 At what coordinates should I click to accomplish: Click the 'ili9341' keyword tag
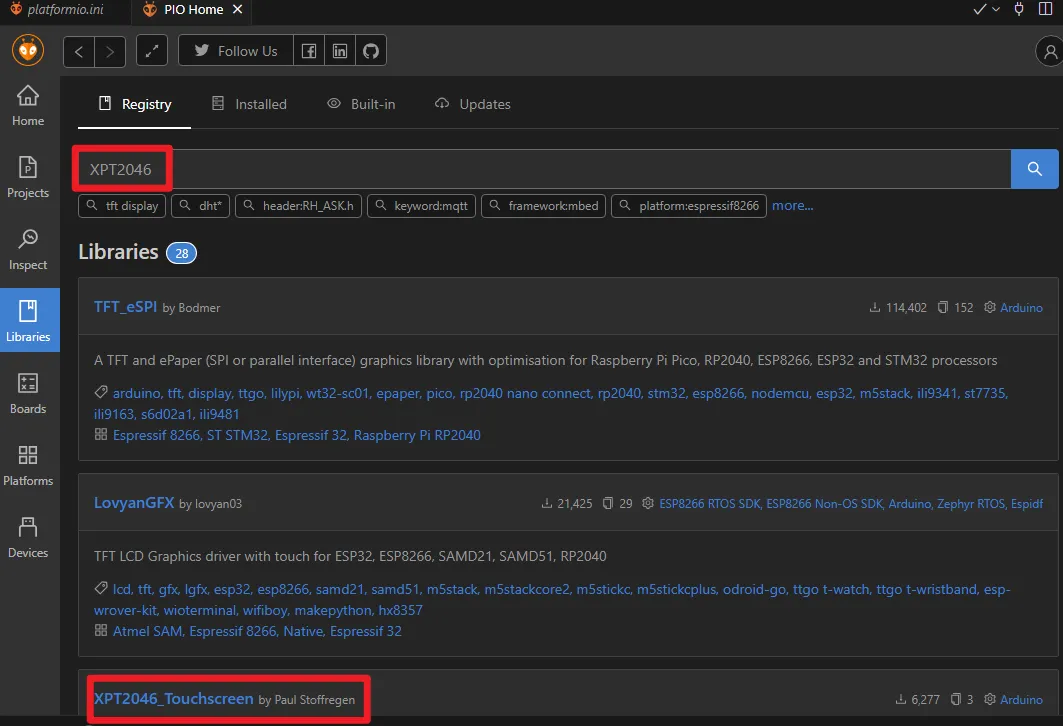click(938, 393)
